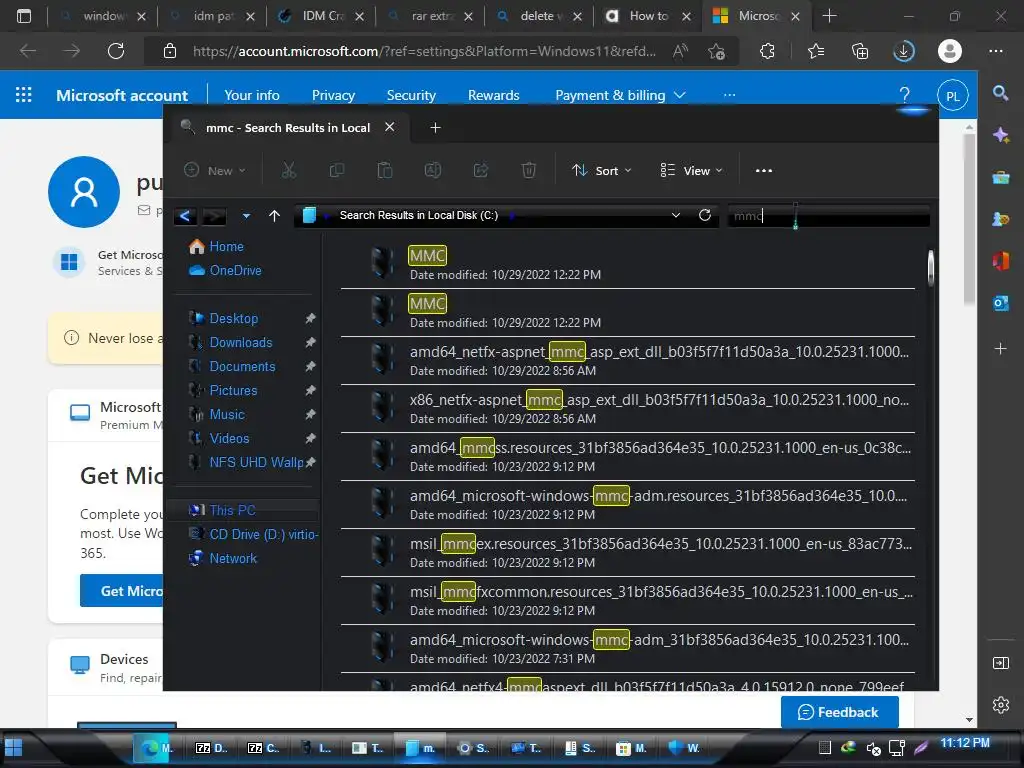1024x768 pixels.
Task: Open Downloads in Explorer sidebar
Action: coord(231,342)
